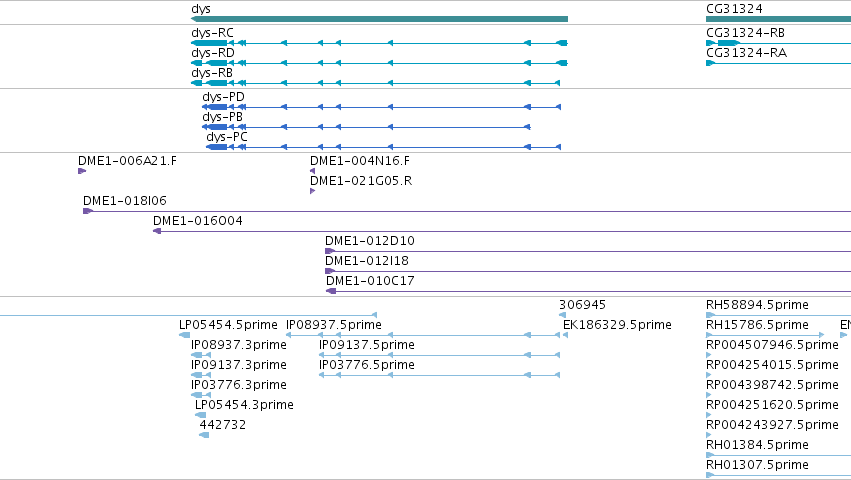Select the EK186329.5prime EST marker

click(x=566, y=335)
